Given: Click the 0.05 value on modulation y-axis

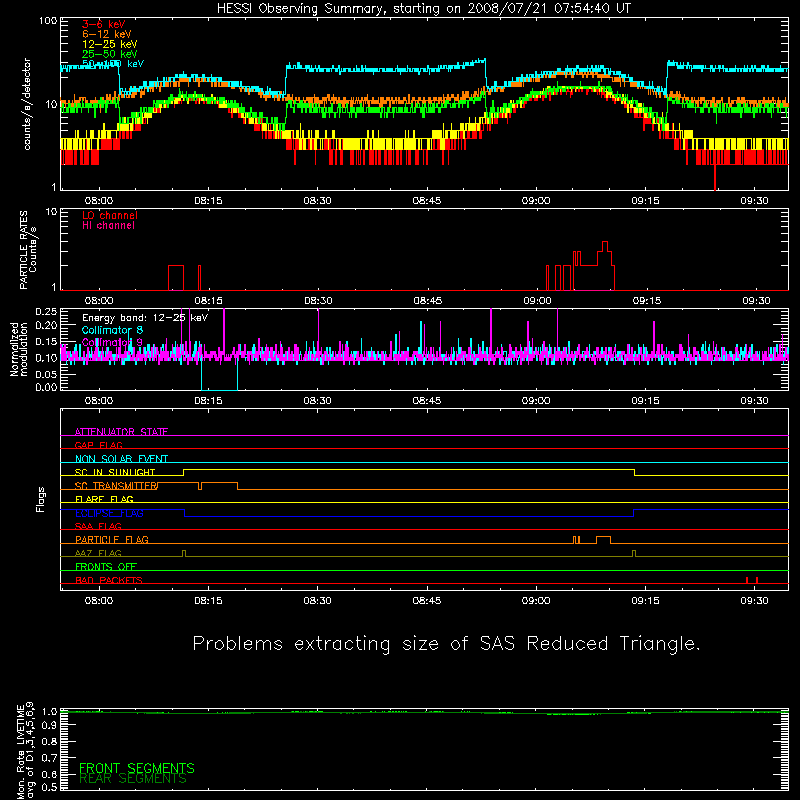Looking at the screenshot, I should coord(46,374).
